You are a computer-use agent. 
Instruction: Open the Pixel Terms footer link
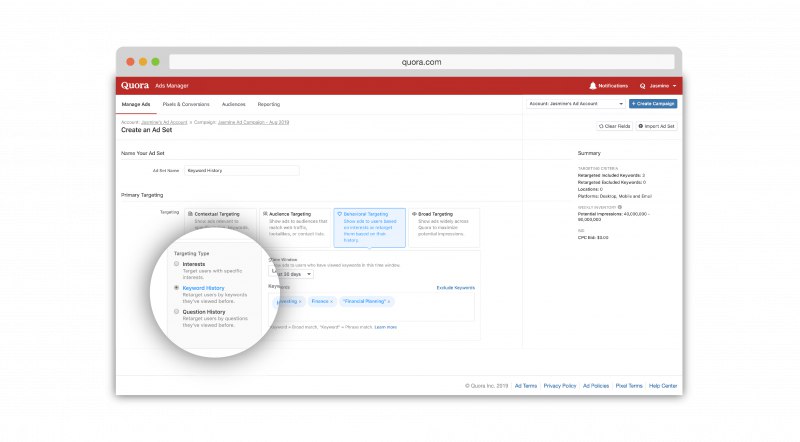click(629, 386)
